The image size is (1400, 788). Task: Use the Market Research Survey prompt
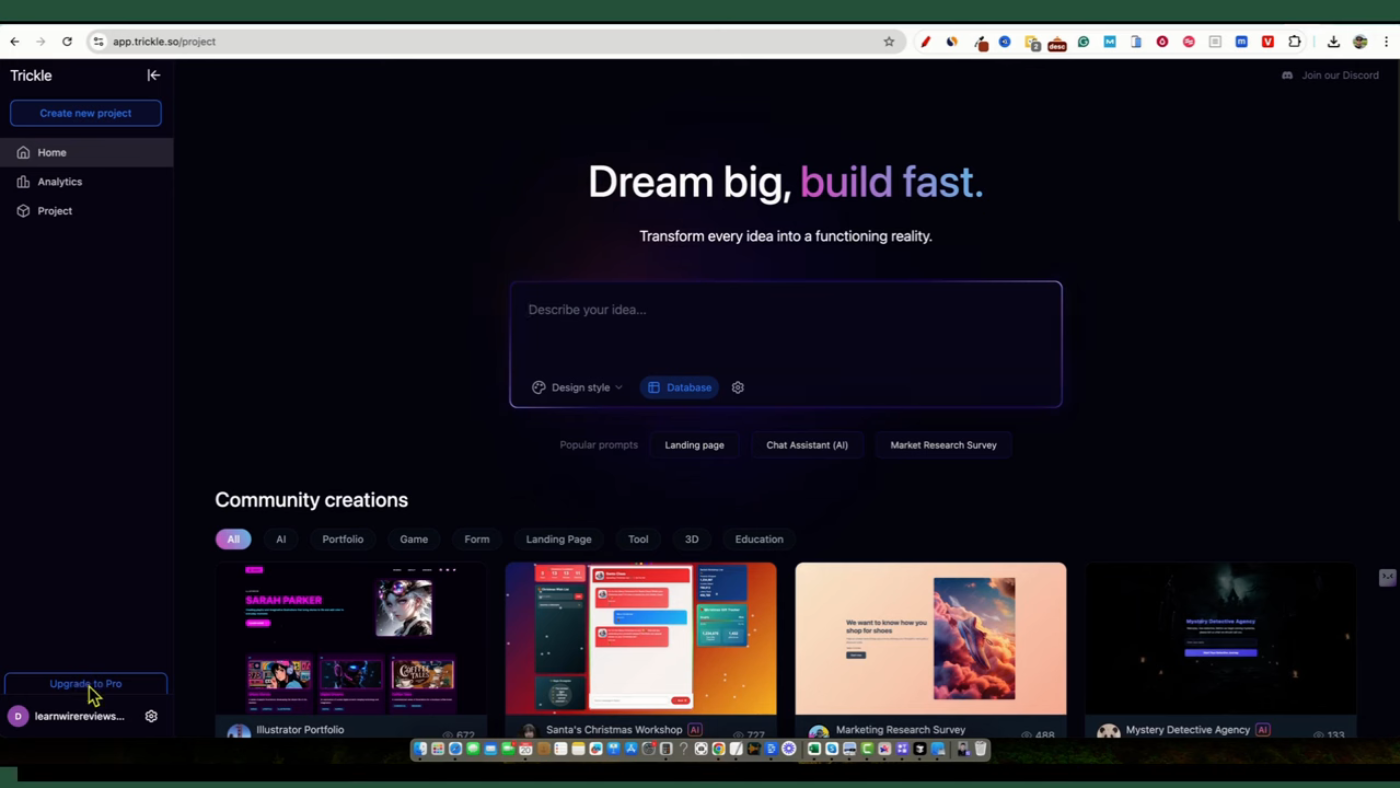click(x=943, y=445)
